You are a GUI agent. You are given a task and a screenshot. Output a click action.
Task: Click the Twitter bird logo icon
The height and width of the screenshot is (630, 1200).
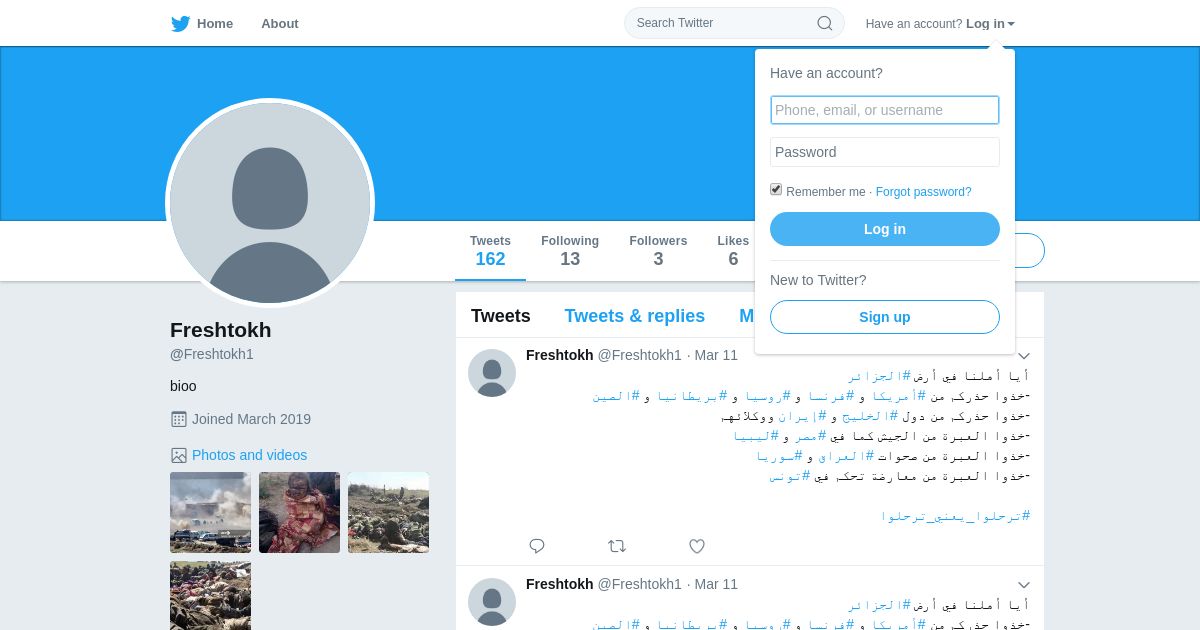(x=180, y=23)
